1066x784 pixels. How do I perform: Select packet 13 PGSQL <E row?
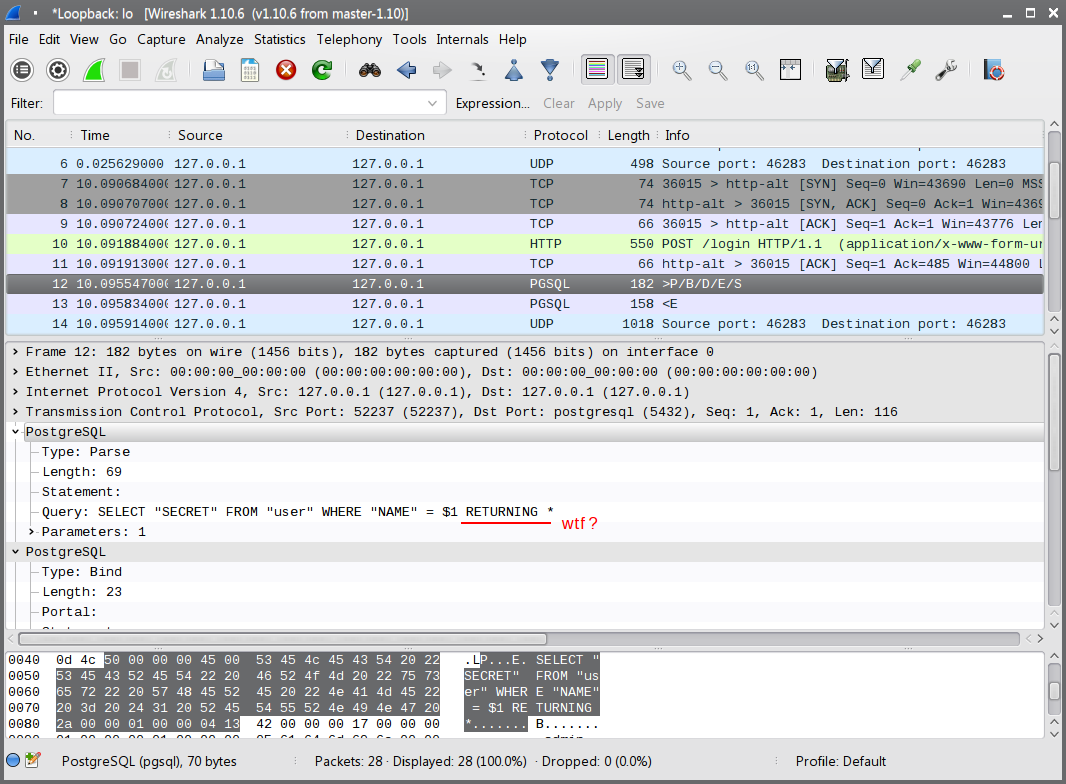click(525, 304)
